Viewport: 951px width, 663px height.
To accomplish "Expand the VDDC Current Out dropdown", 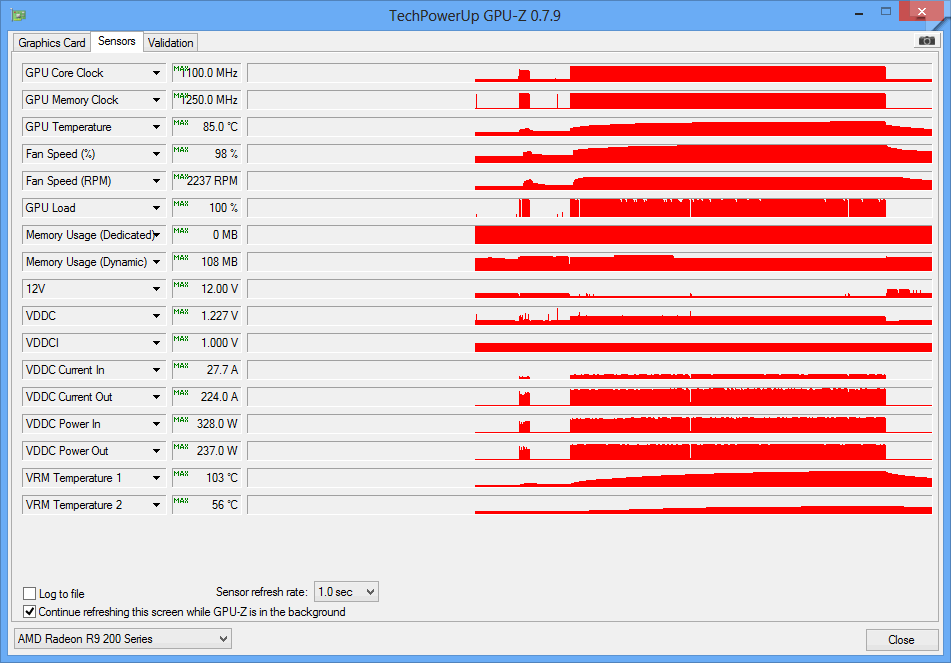I will click(x=93, y=397).
